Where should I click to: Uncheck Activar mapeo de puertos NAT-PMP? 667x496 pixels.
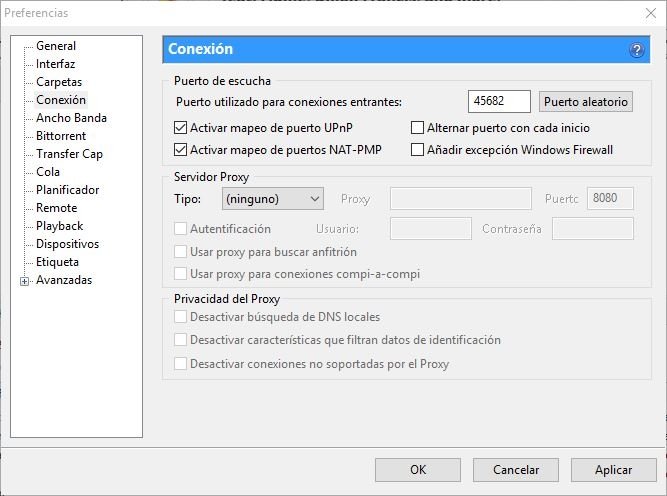tap(180, 150)
